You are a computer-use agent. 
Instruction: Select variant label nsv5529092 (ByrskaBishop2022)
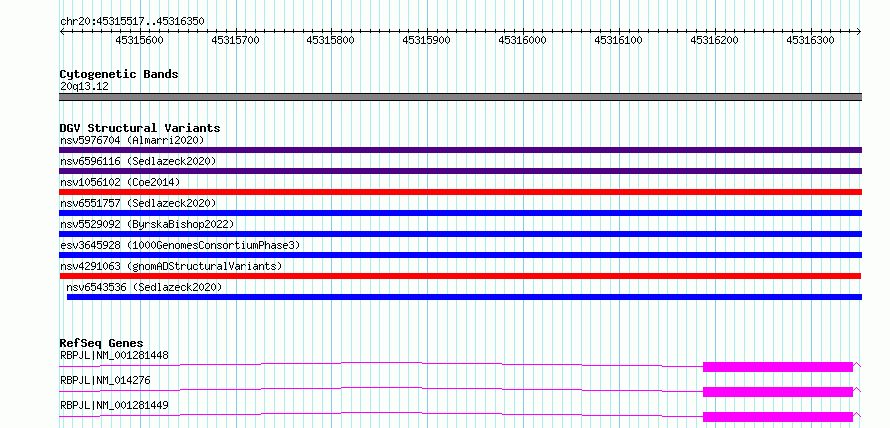coord(147,224)
